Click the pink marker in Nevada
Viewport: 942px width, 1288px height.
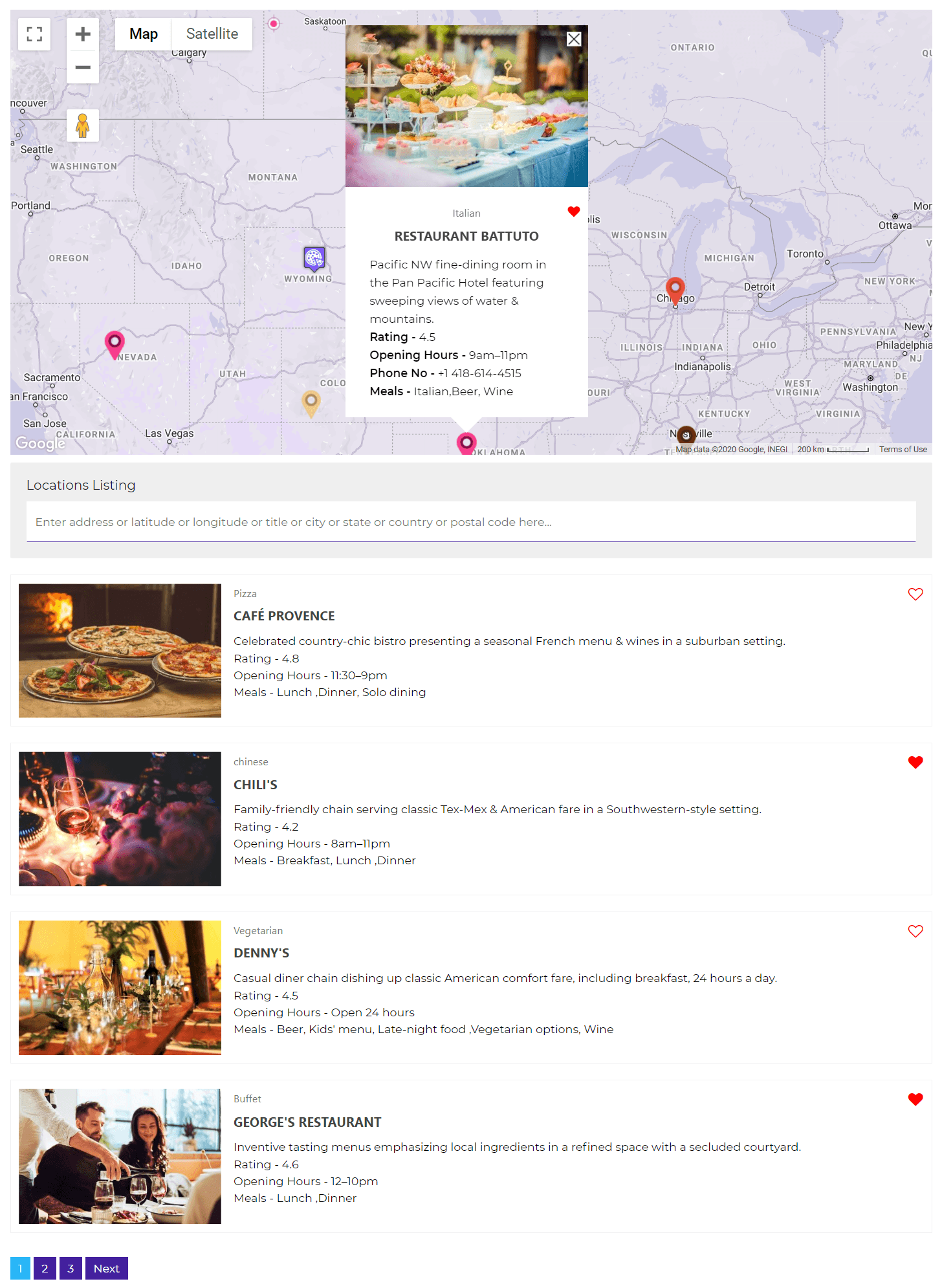[x=115, y=344]
